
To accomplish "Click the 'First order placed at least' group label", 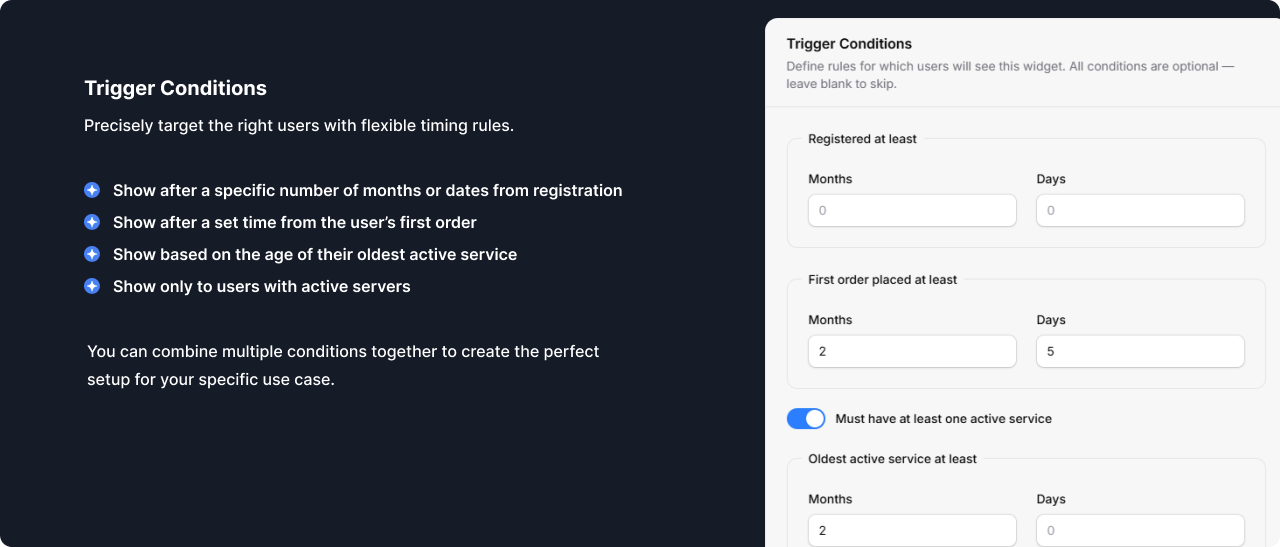I will coord(882,280).
